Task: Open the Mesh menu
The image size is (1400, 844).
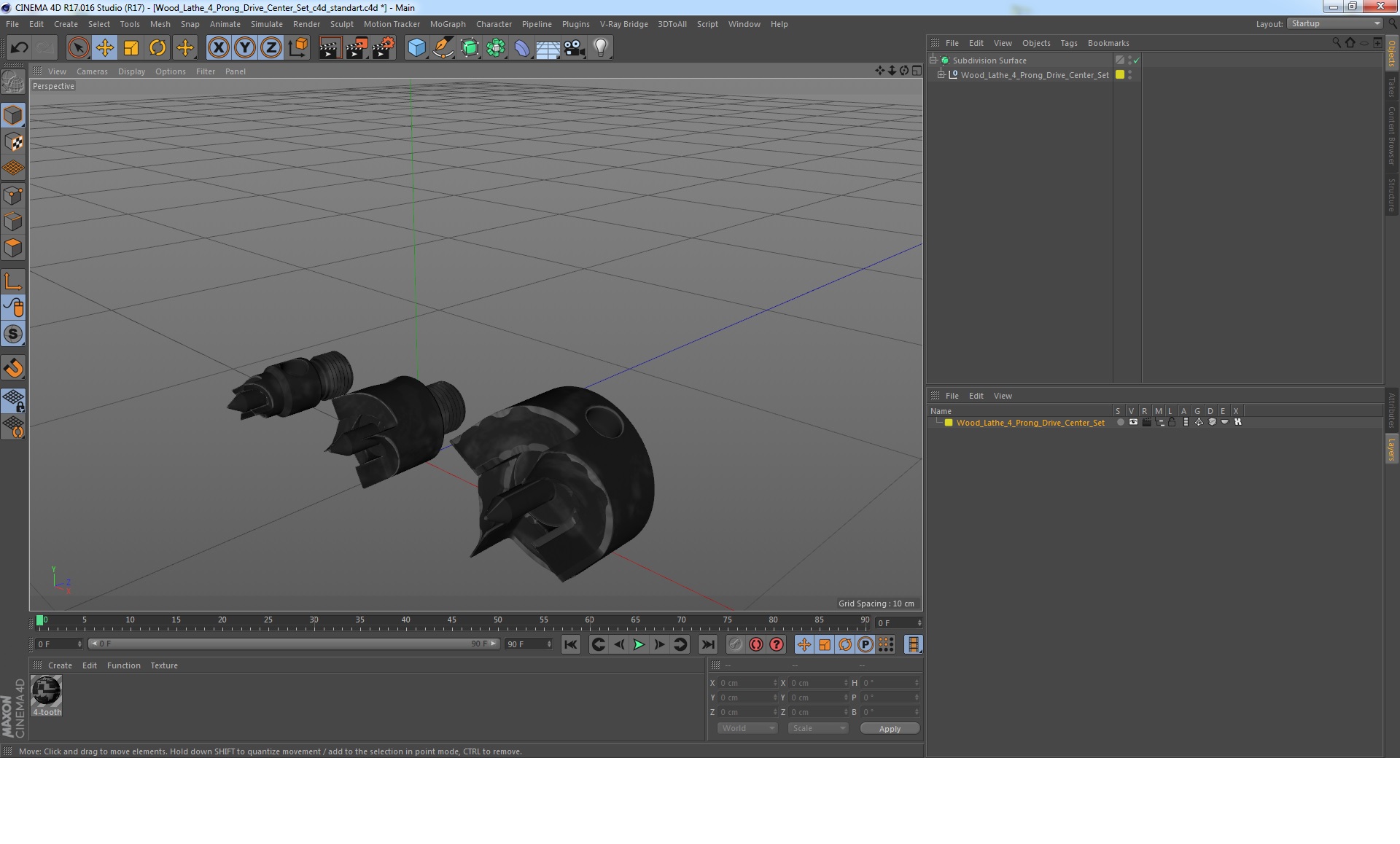Action: click(x=160, y=24)
